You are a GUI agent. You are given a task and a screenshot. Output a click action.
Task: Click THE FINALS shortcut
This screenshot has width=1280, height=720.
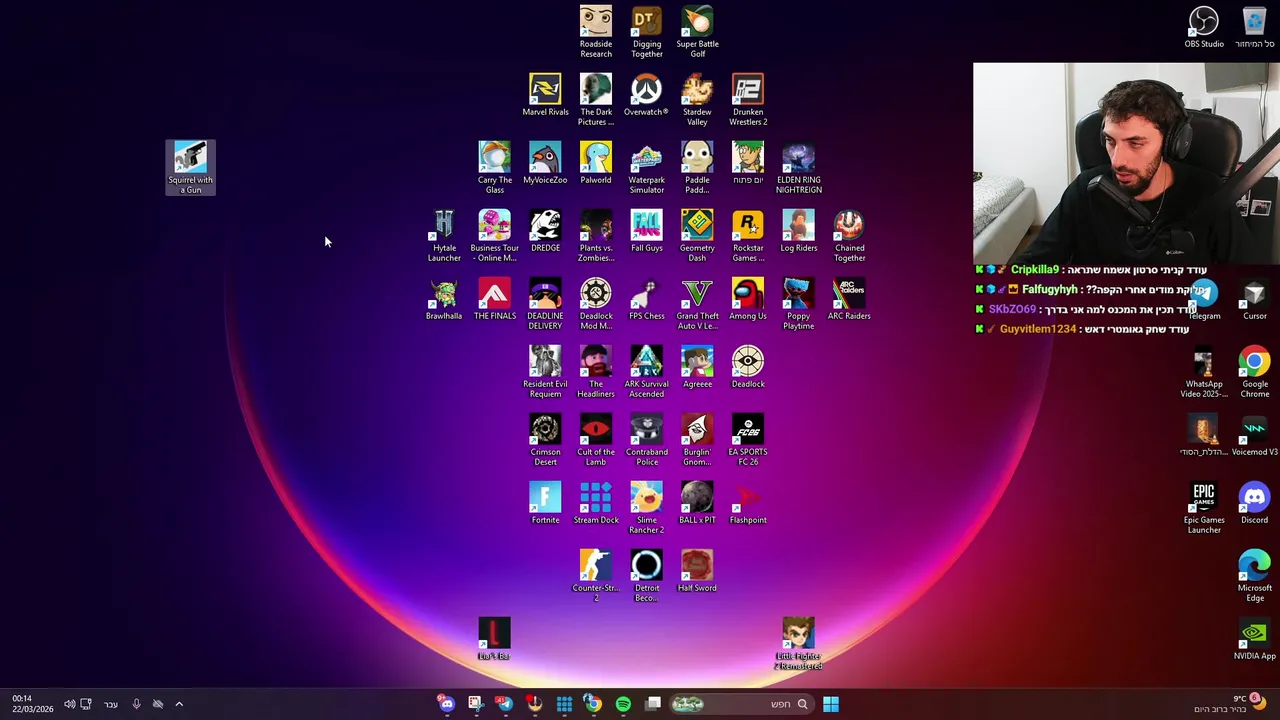pos(494,299)
